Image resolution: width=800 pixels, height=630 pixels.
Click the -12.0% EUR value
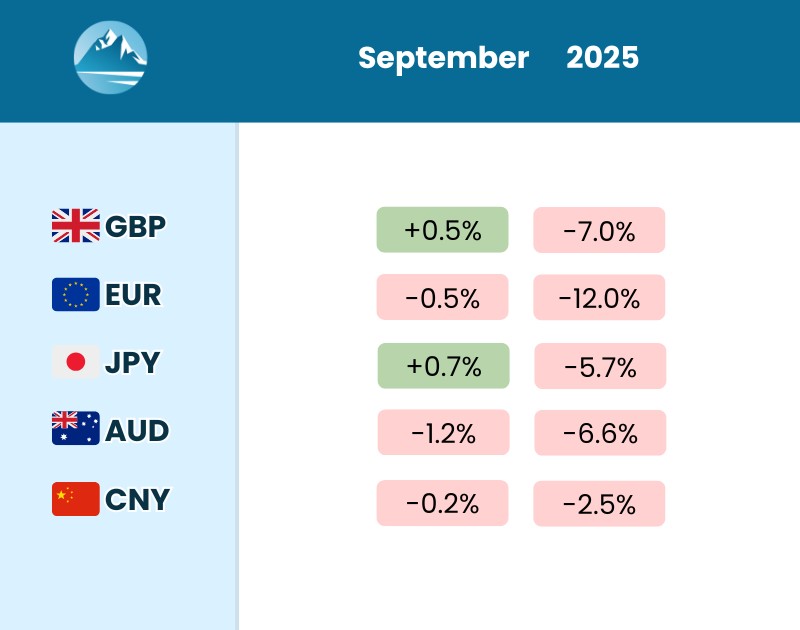click(599, 298)
